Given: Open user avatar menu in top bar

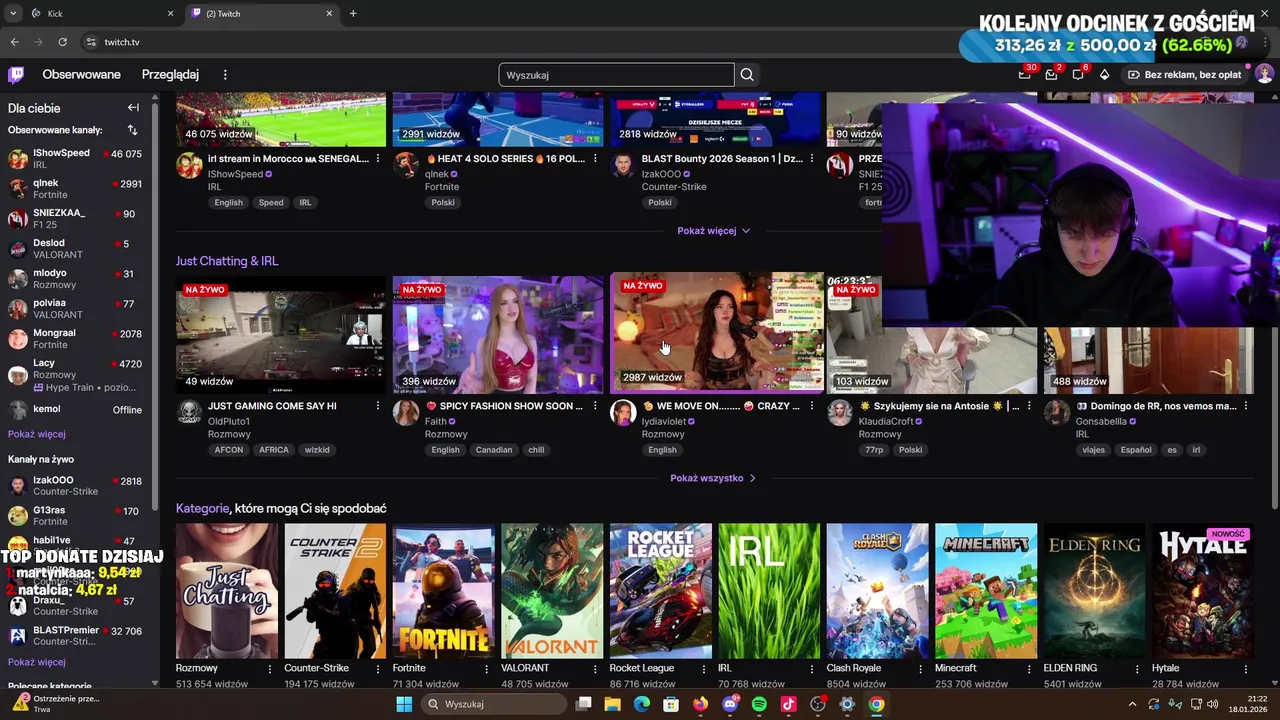Looking at the screenshot, I should point(1264,74).
